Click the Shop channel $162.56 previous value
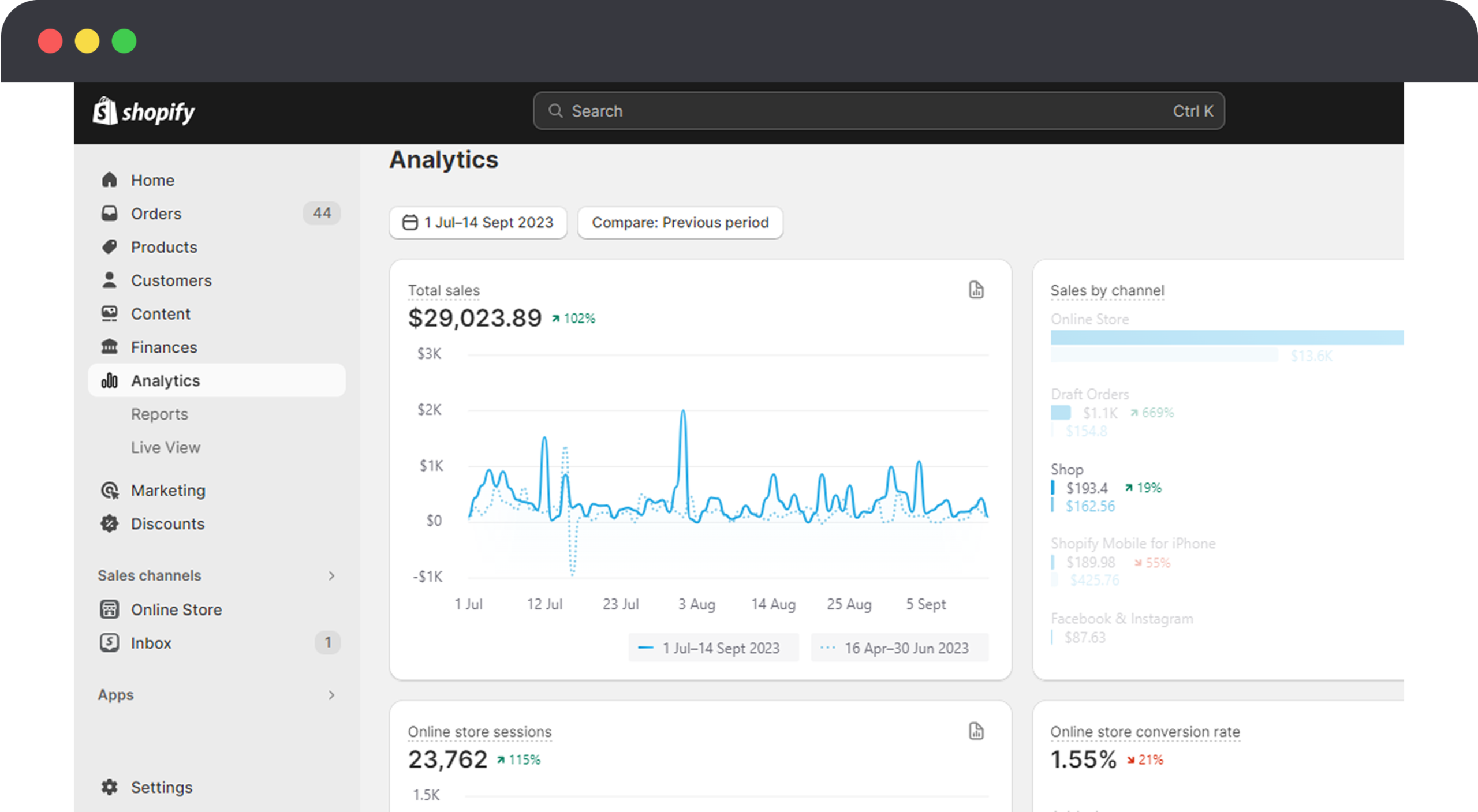This screenshot has width=1478, height=812. pyautogui.click(x=1091, y=507)
